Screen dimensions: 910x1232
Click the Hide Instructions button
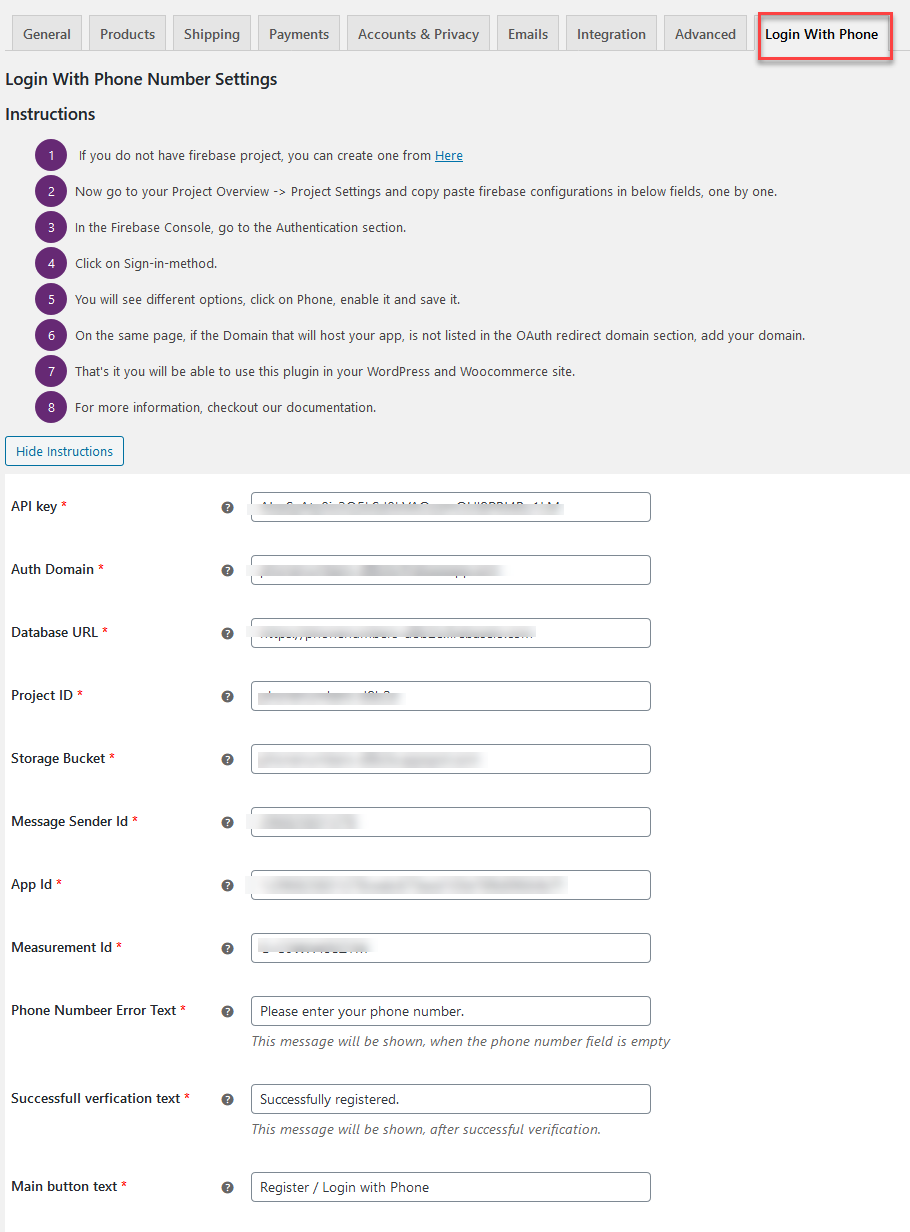point(64,451)
